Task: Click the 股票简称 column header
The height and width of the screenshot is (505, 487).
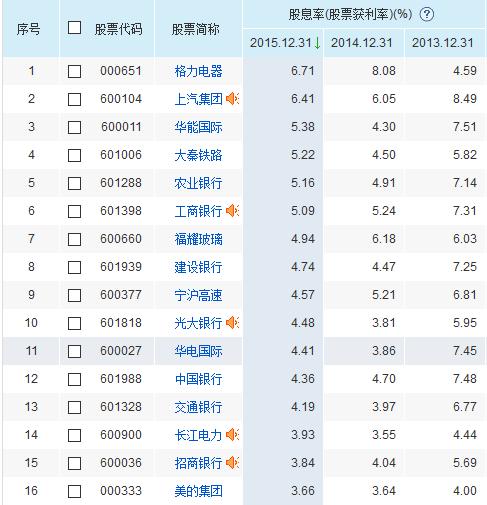Action: pyautogui.click(x=196, y=29)
